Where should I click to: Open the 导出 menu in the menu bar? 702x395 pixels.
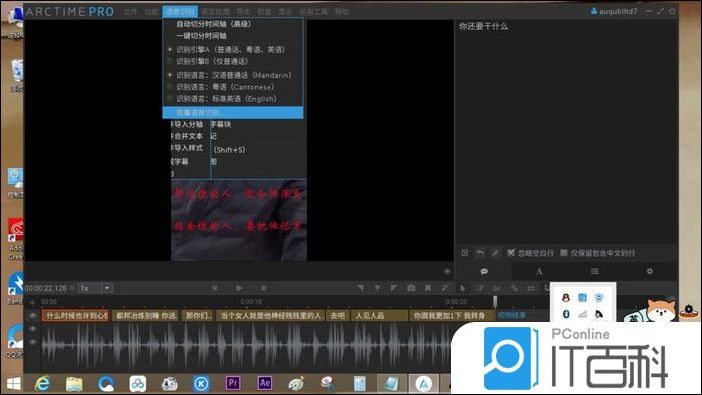[x=243, y=12]
